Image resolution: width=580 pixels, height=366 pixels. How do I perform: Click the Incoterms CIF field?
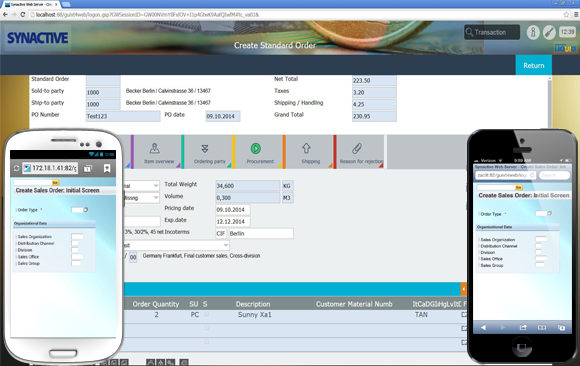click(221, 233)
